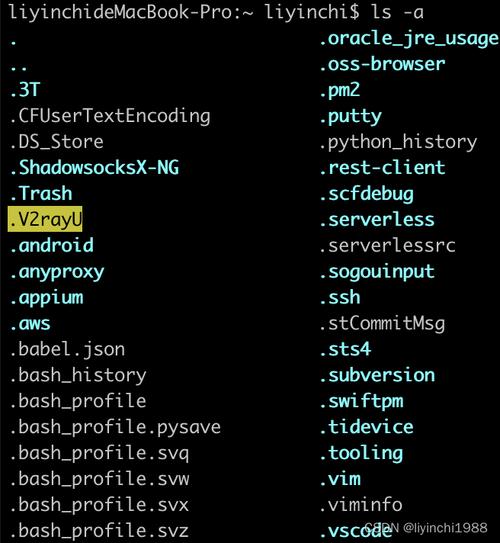
Task: Select the .subversion directory entry
Action: (377, 375)
